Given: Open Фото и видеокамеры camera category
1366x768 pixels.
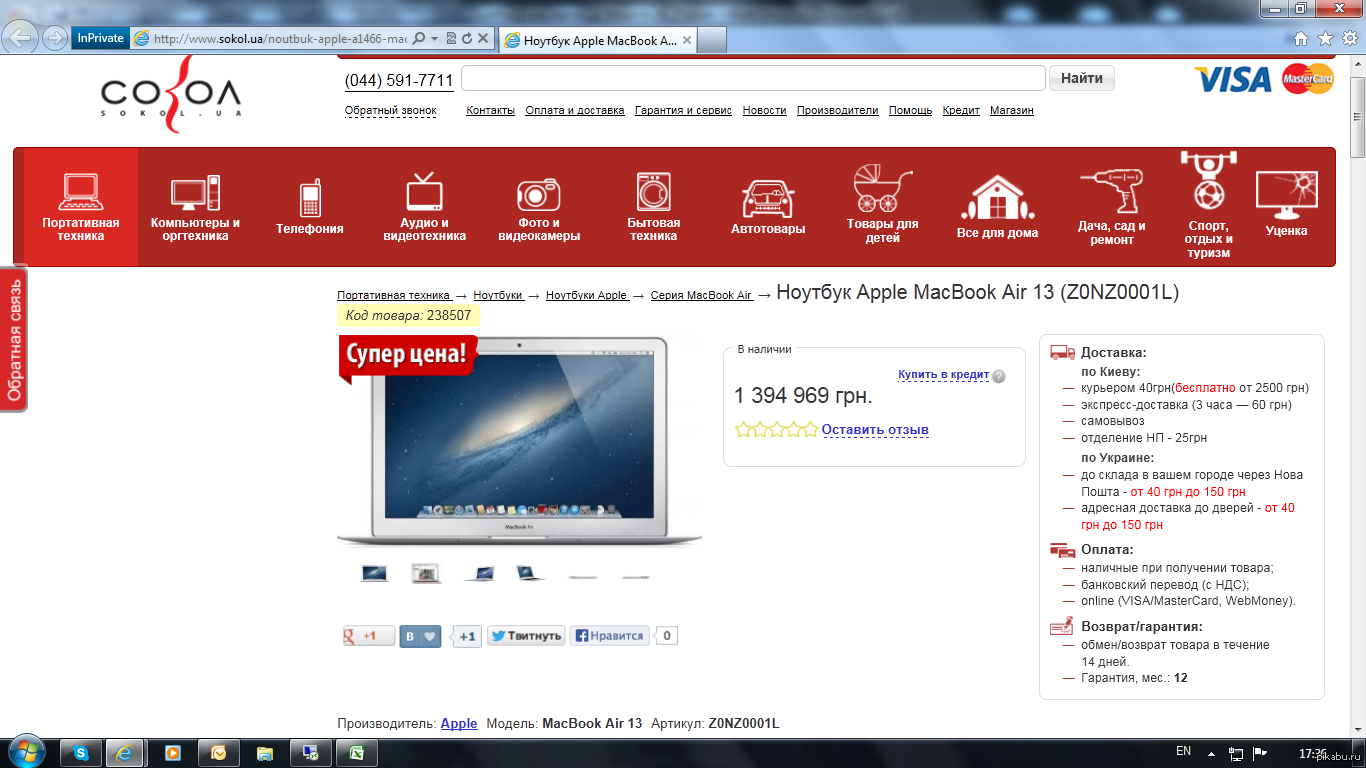Looking at the screenshot, I should (539, 207).
